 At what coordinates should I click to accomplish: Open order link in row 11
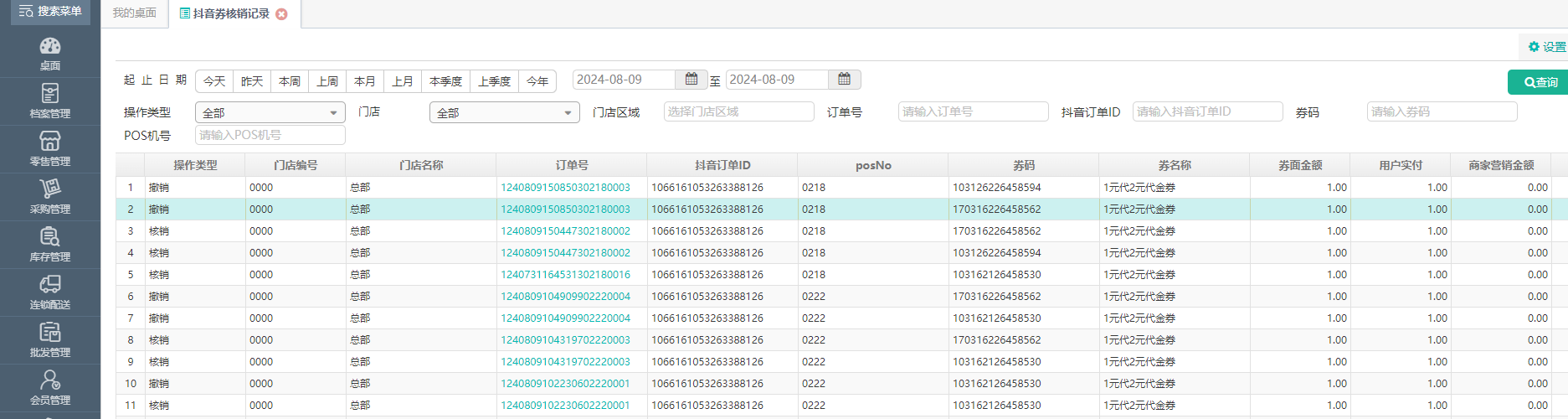tap(565, 406)
